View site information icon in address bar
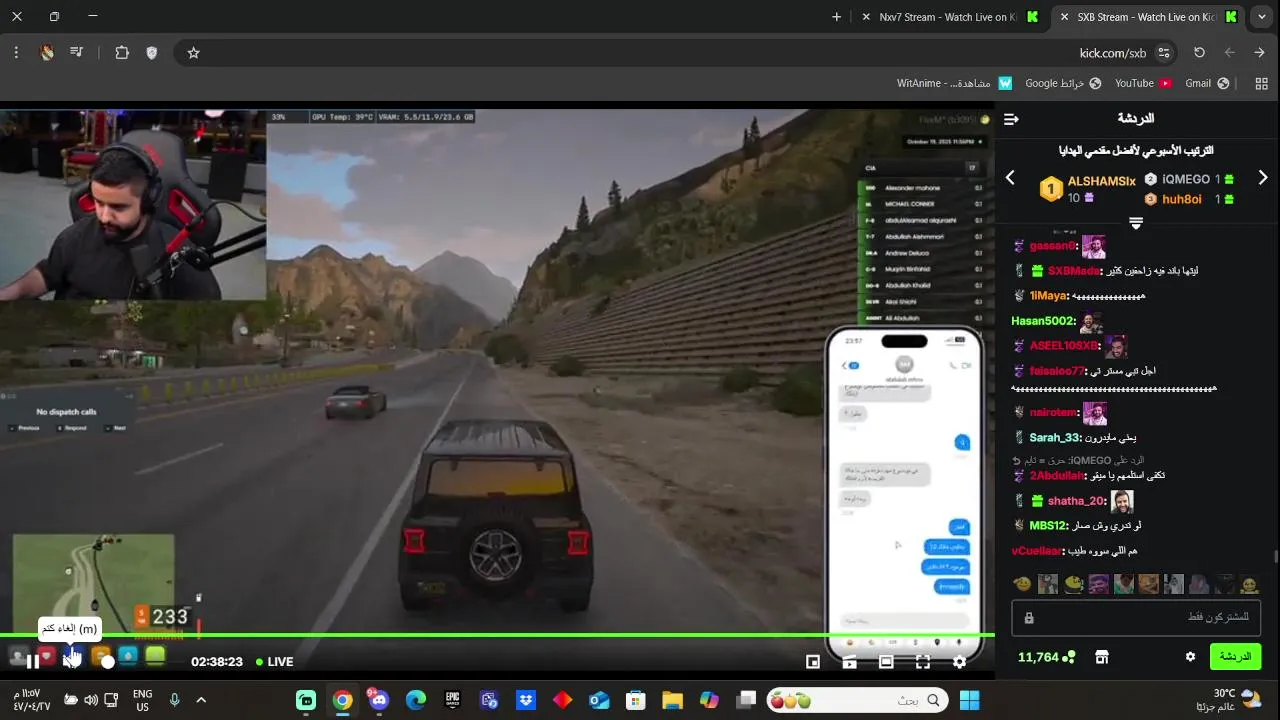Image resolution: width=1280 pixels, height=720 pixels. point(1163,53)
